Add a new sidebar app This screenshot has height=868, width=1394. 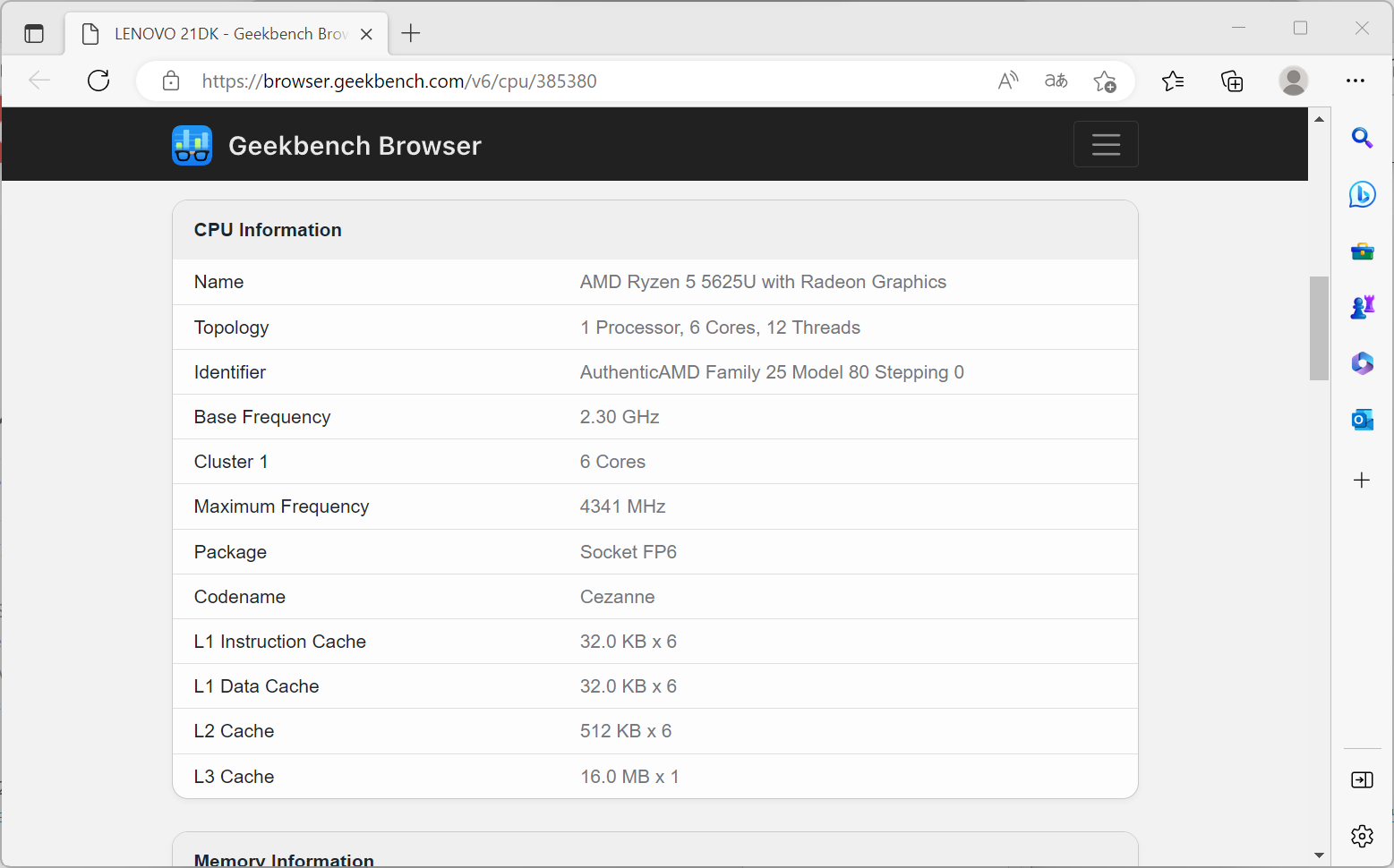(x=1362, y=481)
